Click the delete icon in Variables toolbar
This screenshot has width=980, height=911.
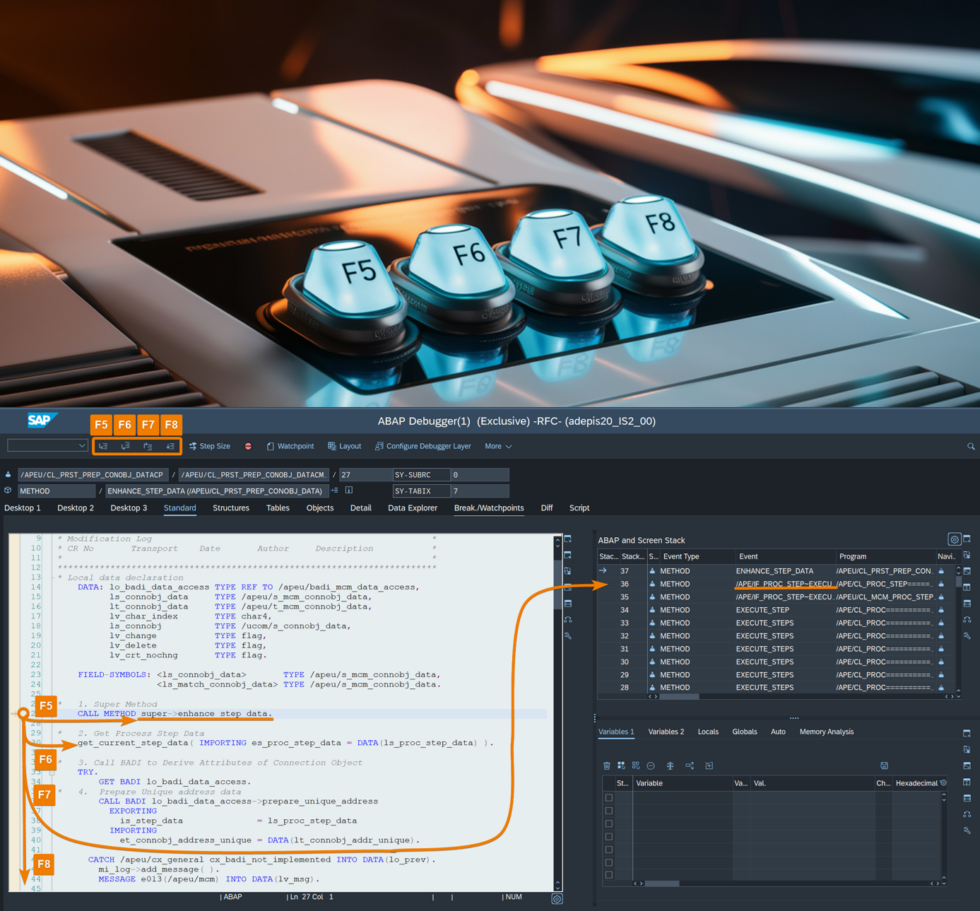[608, 765]
